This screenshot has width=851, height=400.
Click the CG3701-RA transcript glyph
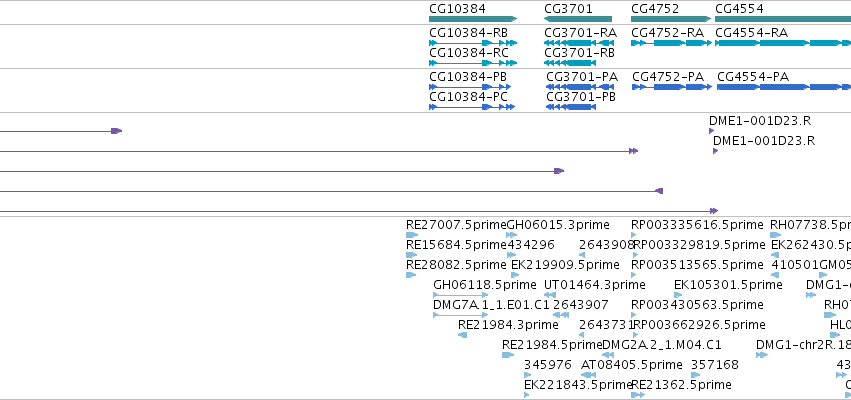[580, 43]
